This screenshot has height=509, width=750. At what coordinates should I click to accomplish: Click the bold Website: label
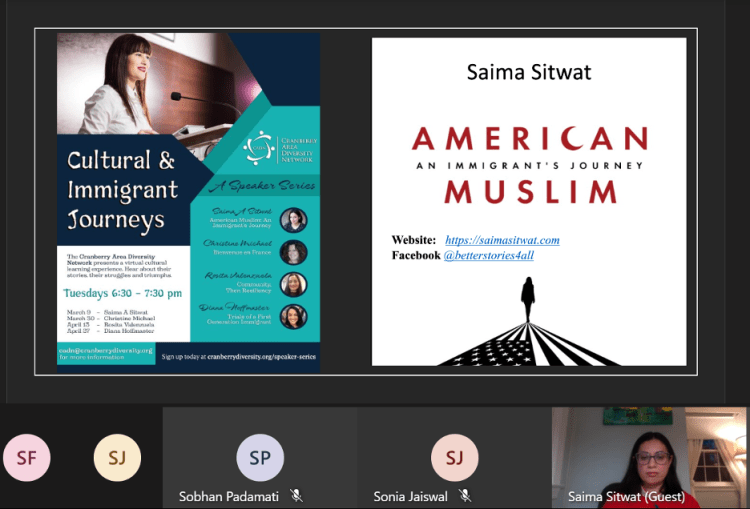pos(414,240)
